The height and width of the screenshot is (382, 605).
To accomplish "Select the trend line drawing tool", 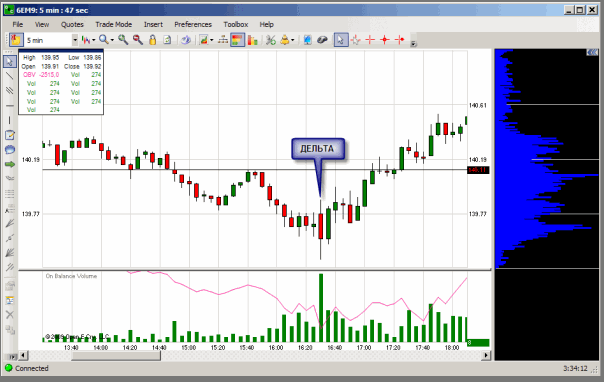I will pos(10,76).
